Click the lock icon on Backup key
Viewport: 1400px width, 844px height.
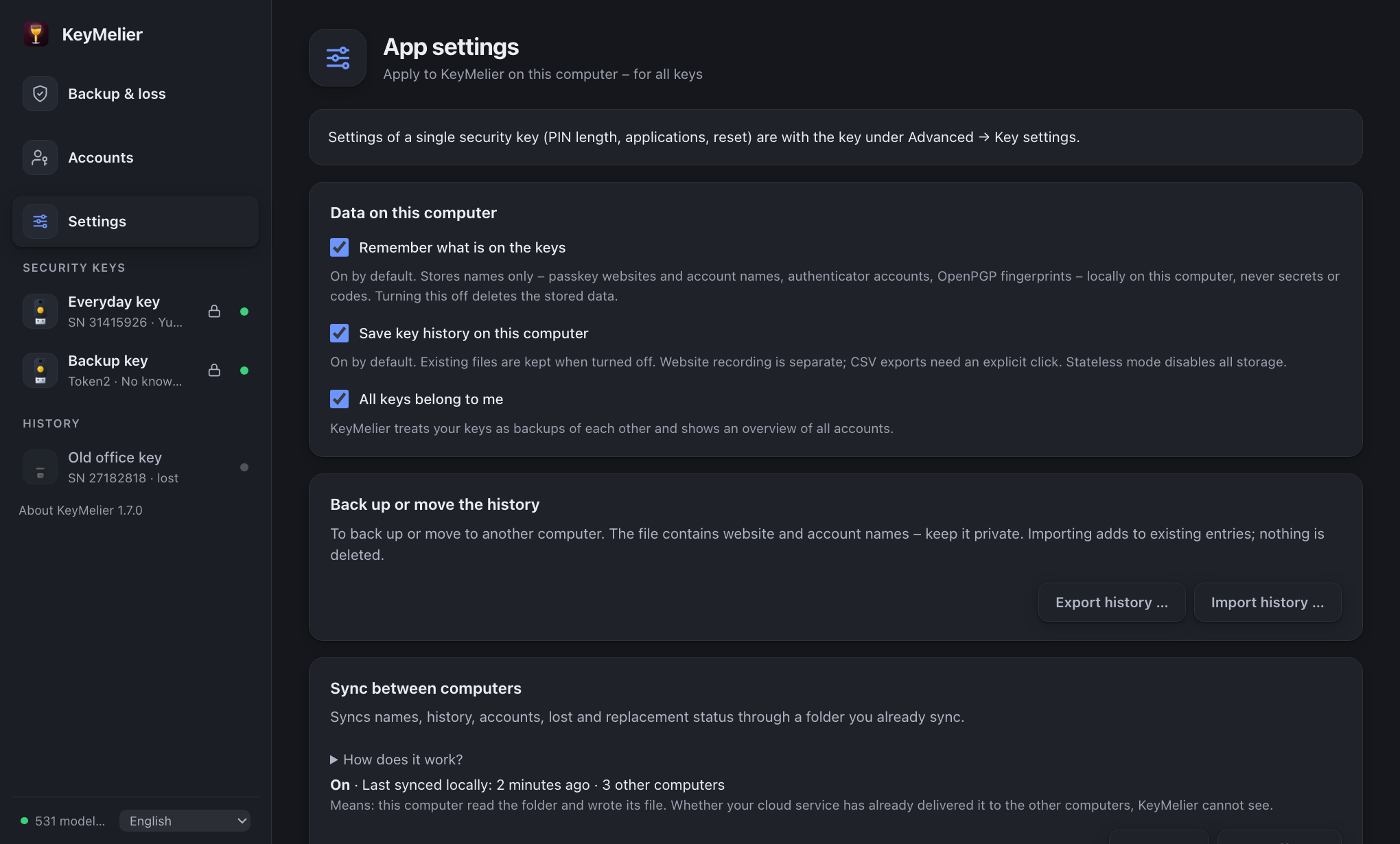(214, 370)
